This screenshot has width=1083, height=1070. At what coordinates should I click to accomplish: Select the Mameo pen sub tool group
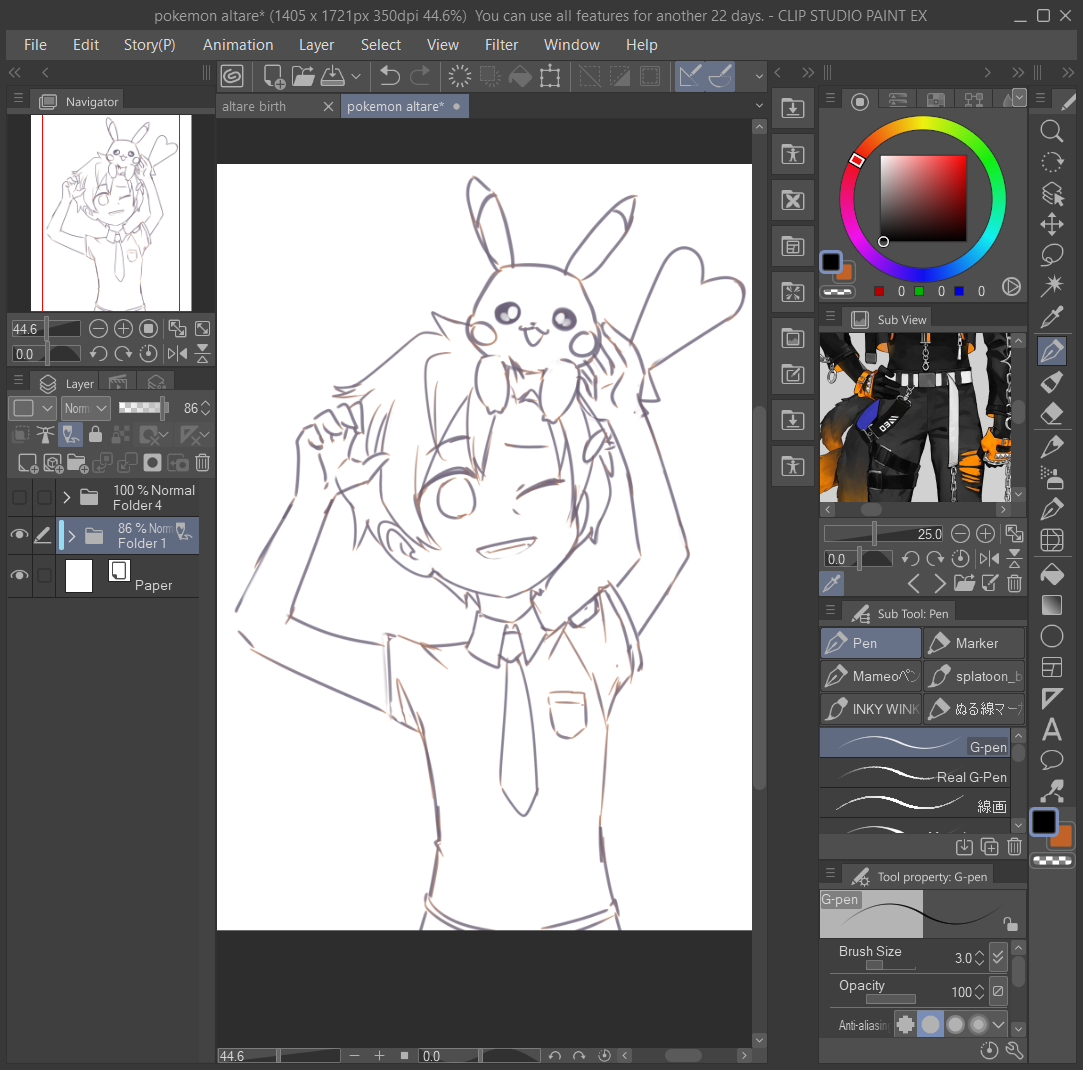click(870, 676)
